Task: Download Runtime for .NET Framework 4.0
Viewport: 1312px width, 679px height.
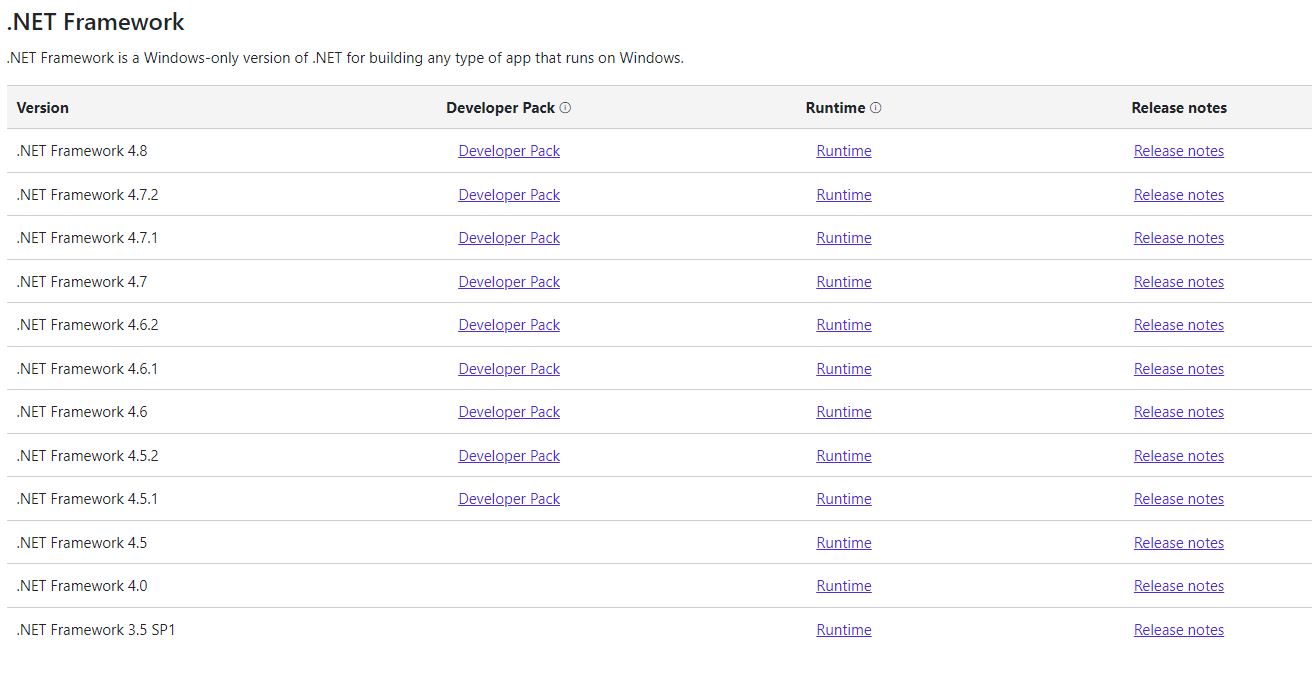Action: [844, 586]
